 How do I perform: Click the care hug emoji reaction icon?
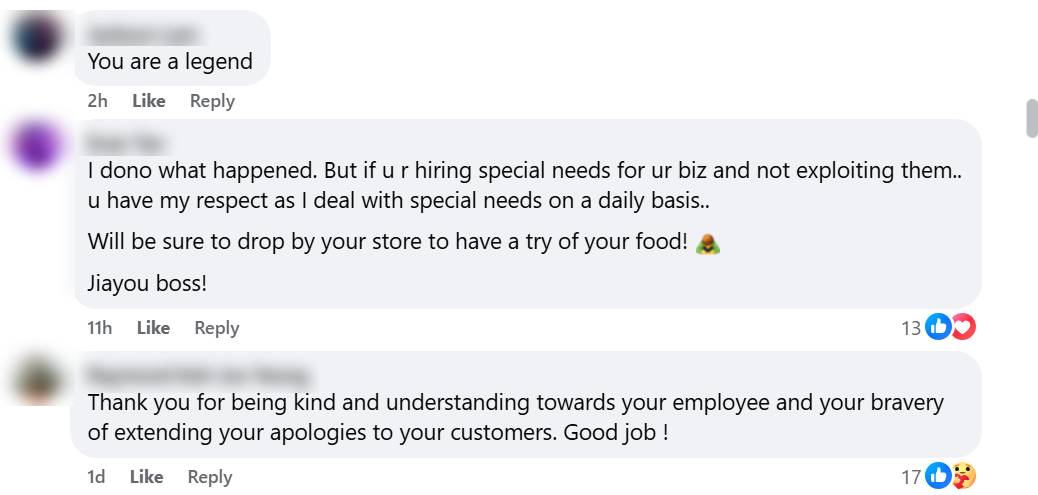[963, 476]
